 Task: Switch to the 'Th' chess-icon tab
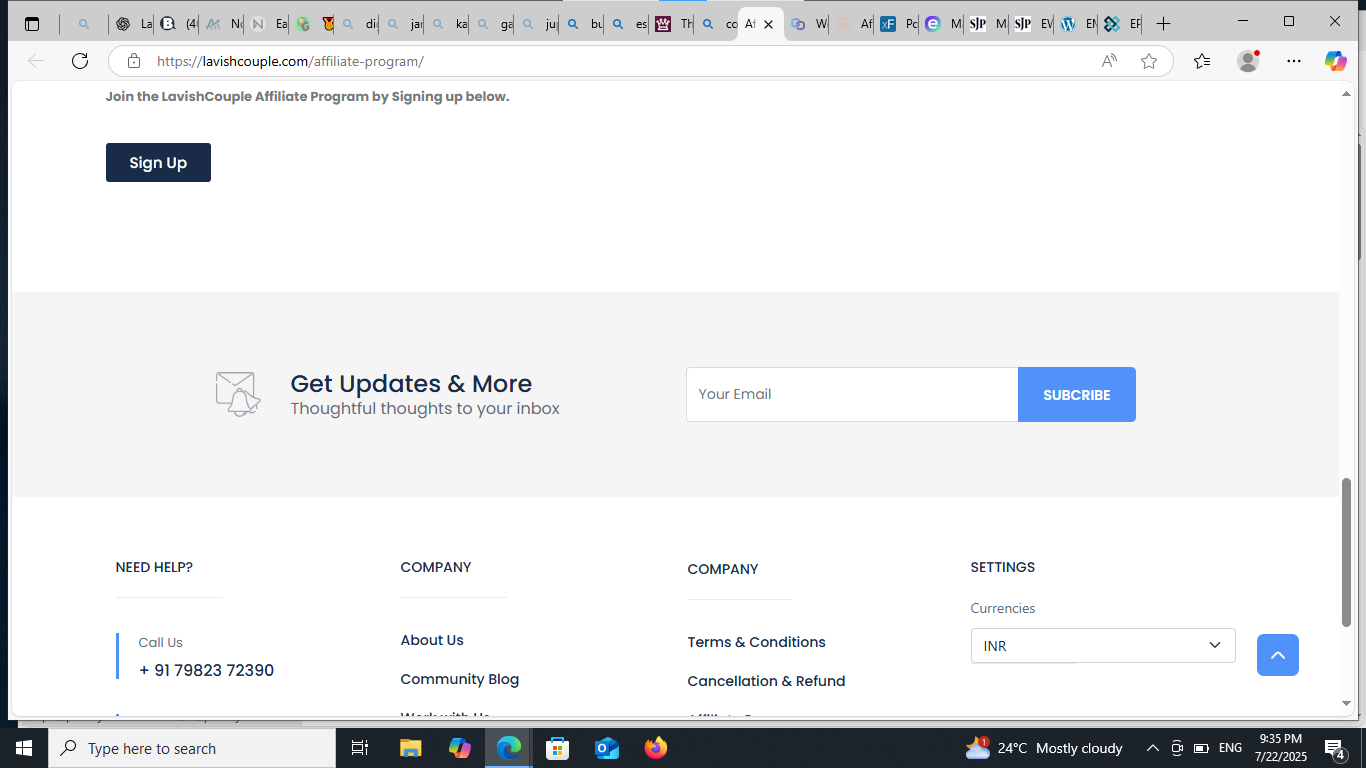[x=673, y=24]
